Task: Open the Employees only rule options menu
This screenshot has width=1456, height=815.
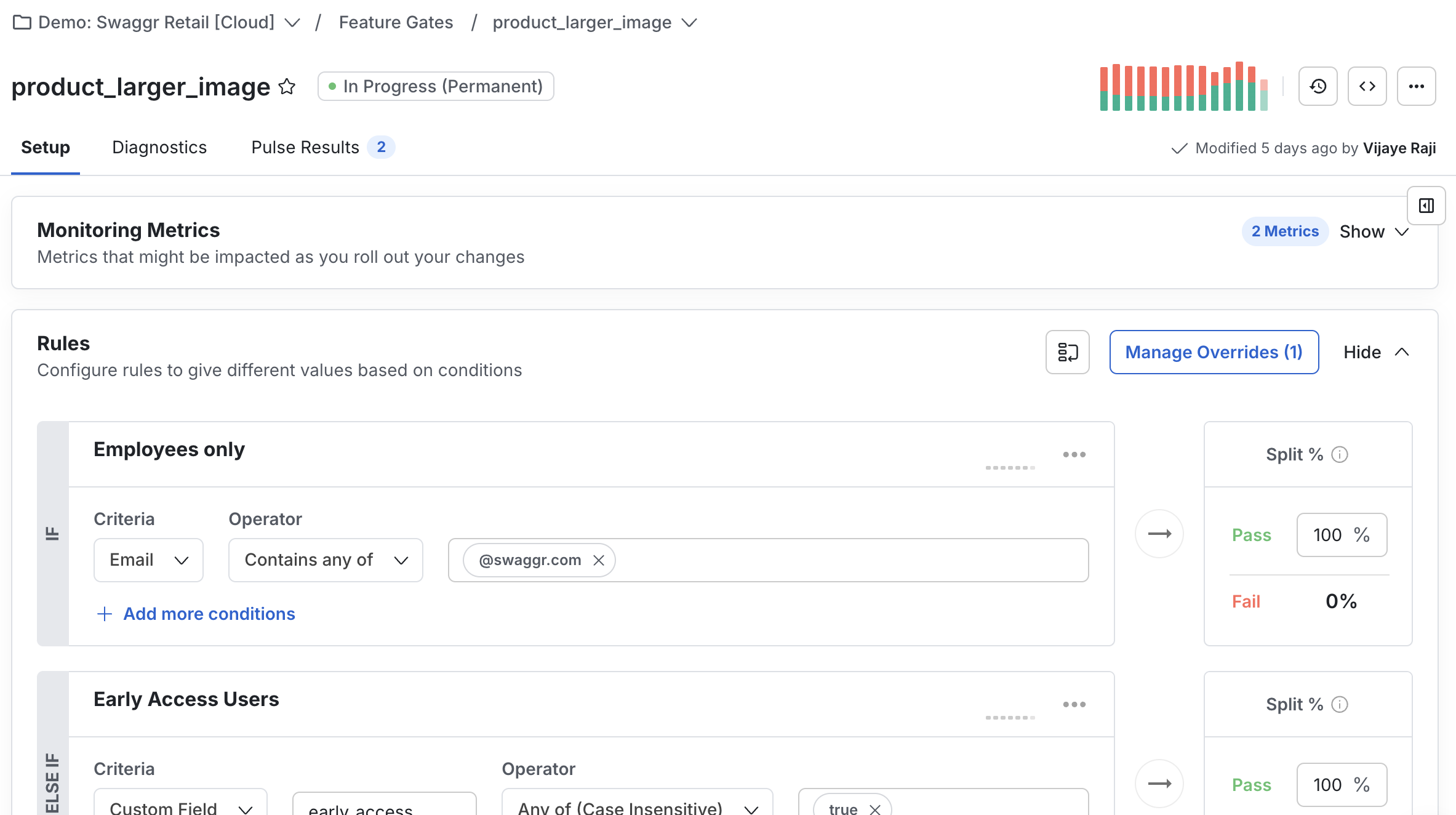Action: [1074, 454]
